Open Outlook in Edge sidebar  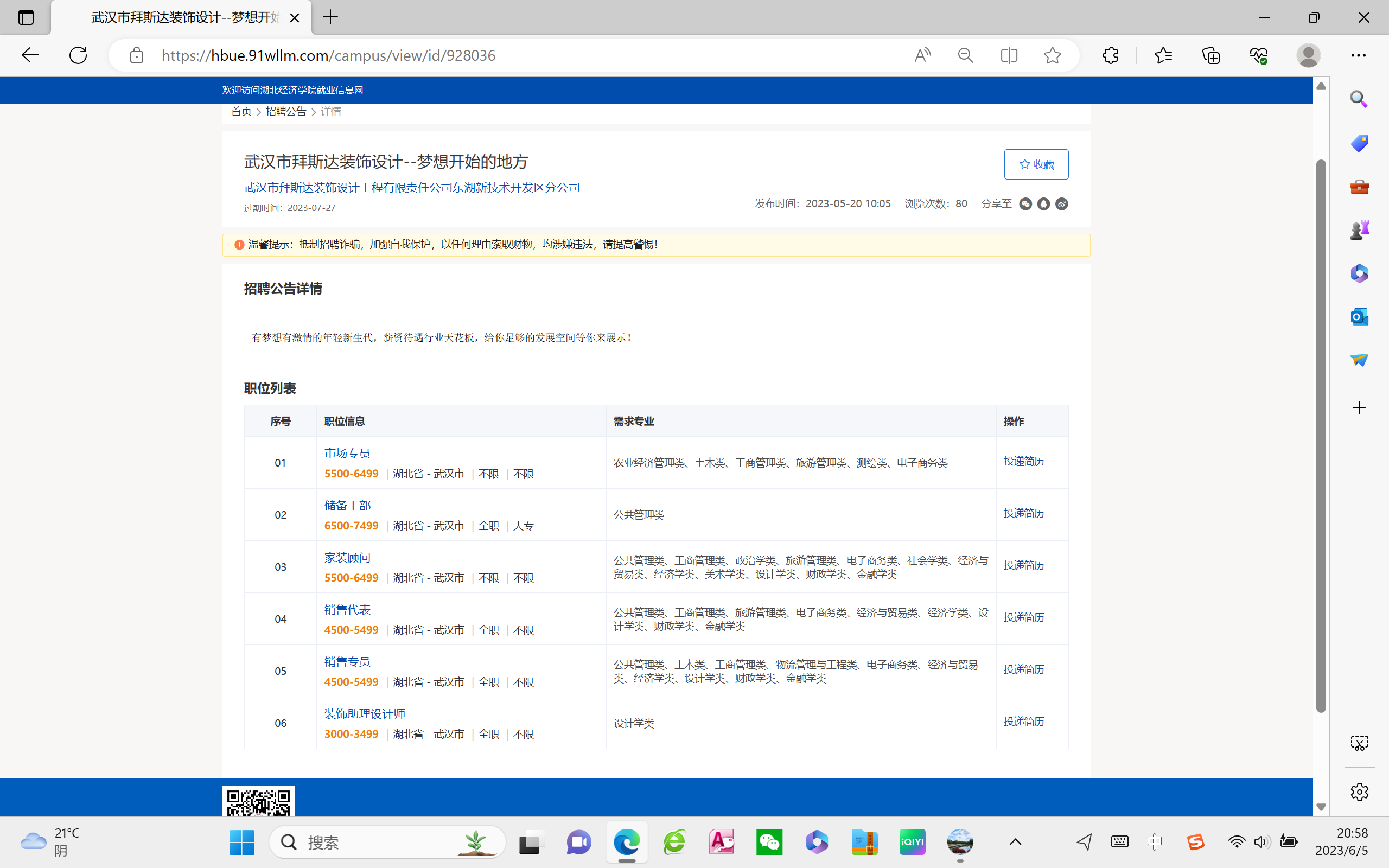[x=1359, y=316]
